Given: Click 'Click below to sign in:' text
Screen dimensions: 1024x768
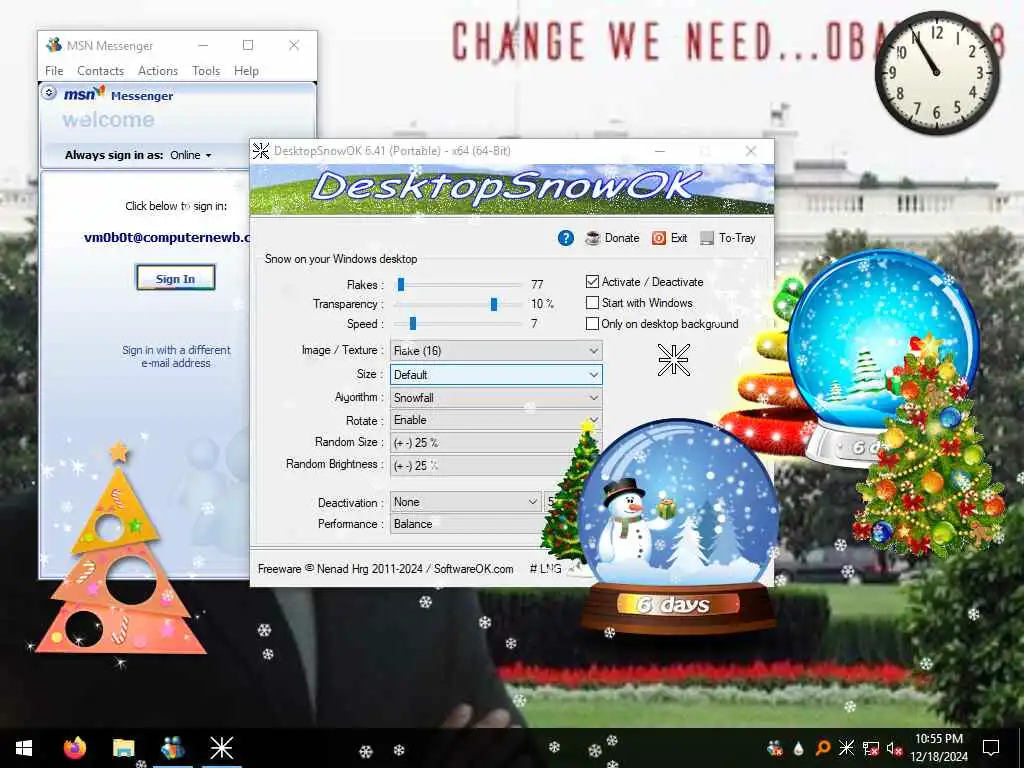Looking at the screenshot, I should point(176,206).
